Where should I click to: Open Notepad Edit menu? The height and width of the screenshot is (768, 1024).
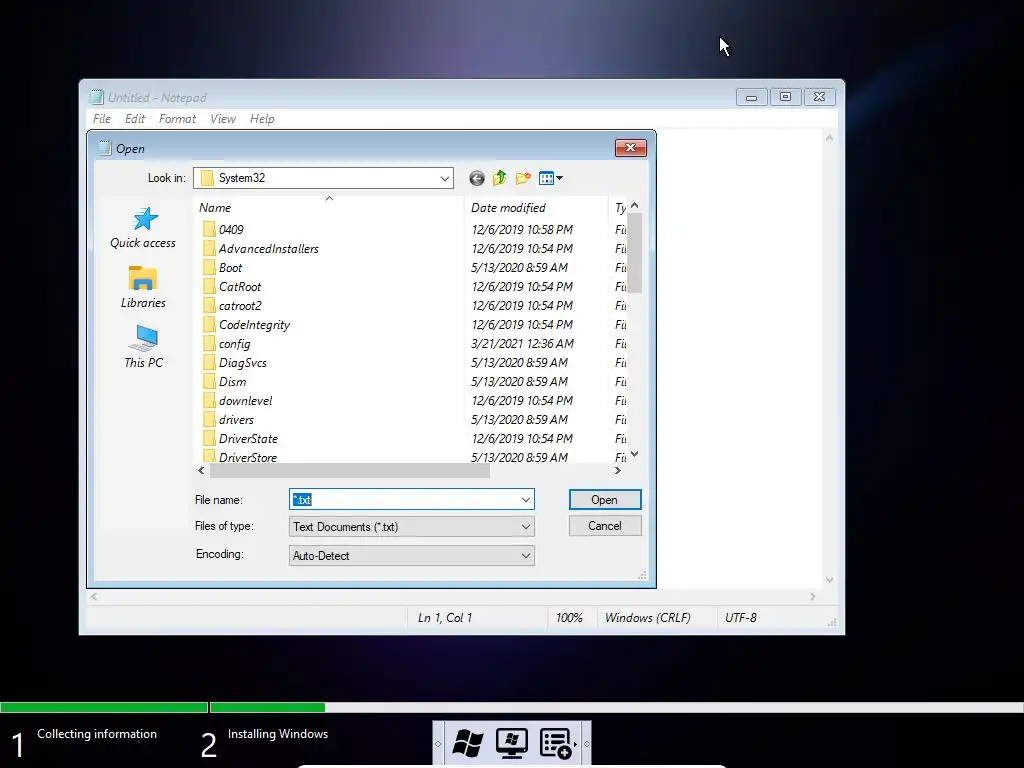click(x=135, y=119)
